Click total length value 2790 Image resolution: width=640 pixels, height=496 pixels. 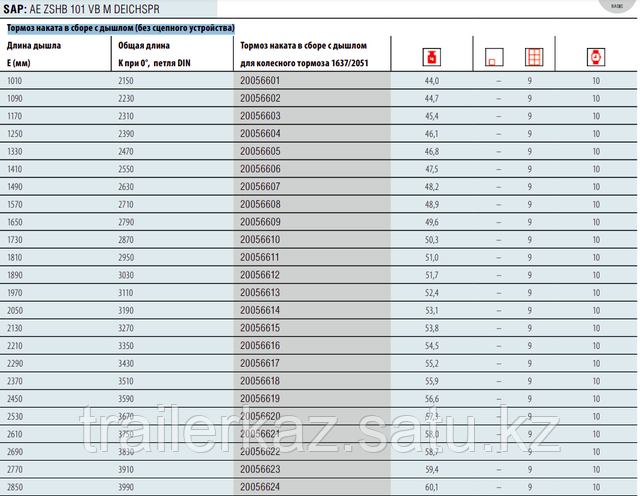pos(126,222)
